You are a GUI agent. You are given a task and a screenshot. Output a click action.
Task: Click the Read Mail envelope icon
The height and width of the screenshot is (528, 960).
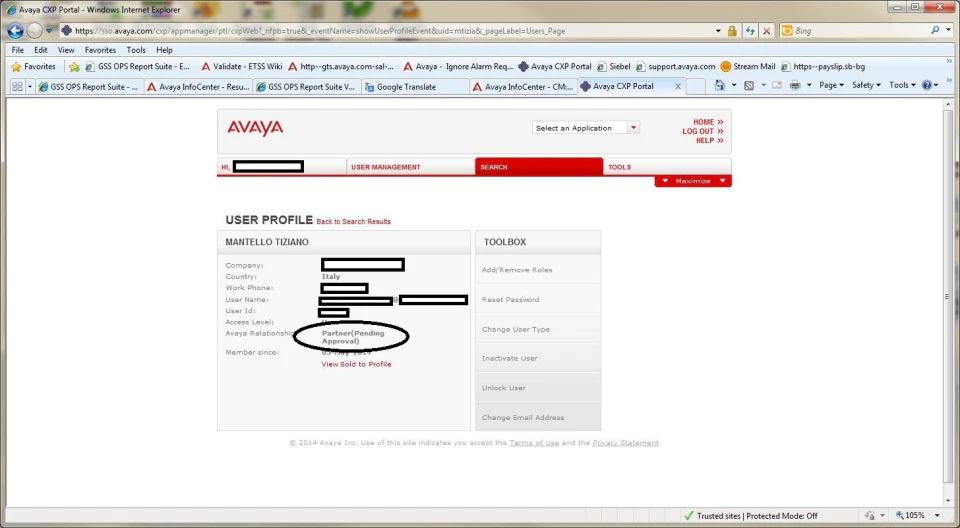pyautogui.click(x=777, y=85)
